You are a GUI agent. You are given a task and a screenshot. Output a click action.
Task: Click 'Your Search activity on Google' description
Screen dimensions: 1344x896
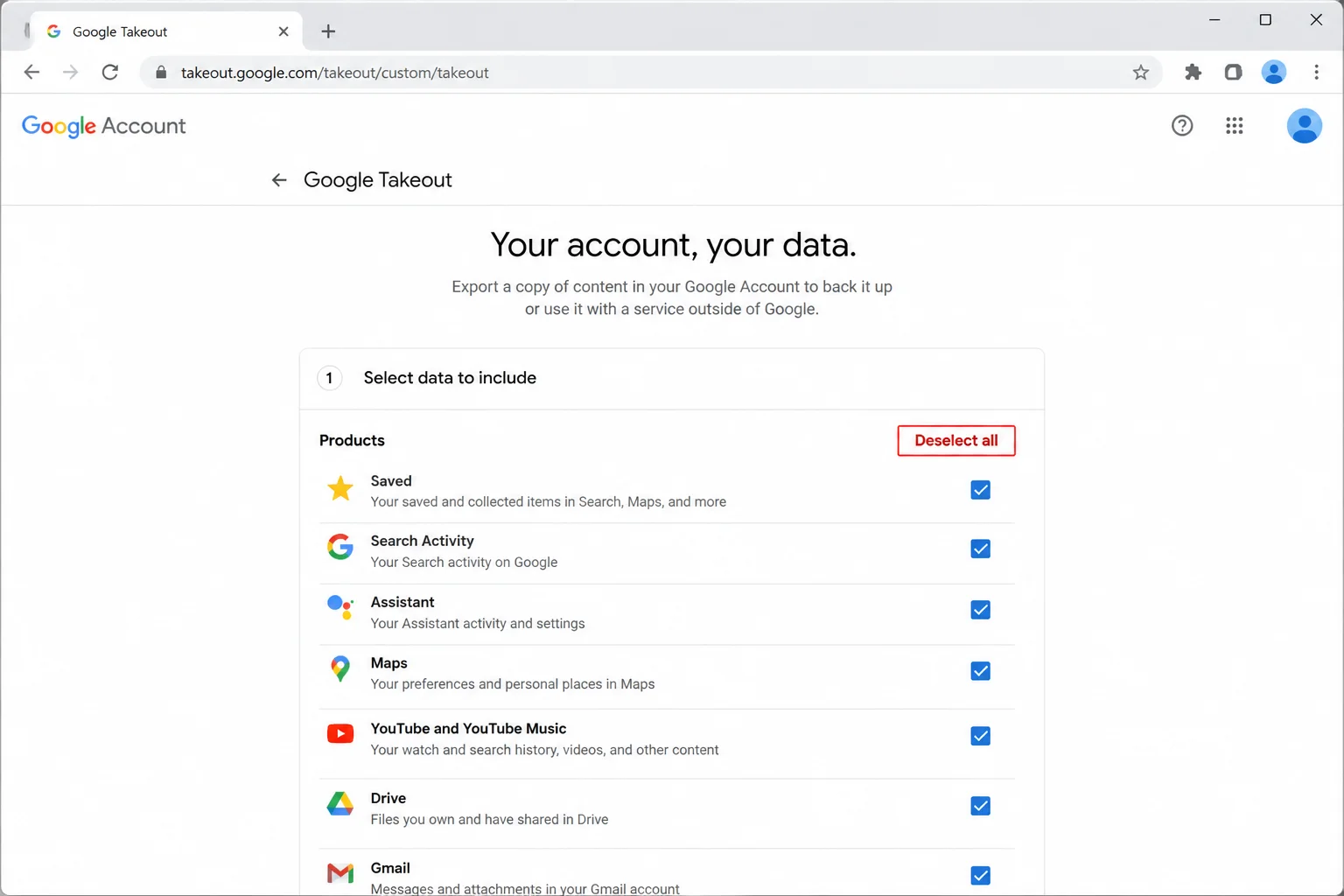click(464, 562)
